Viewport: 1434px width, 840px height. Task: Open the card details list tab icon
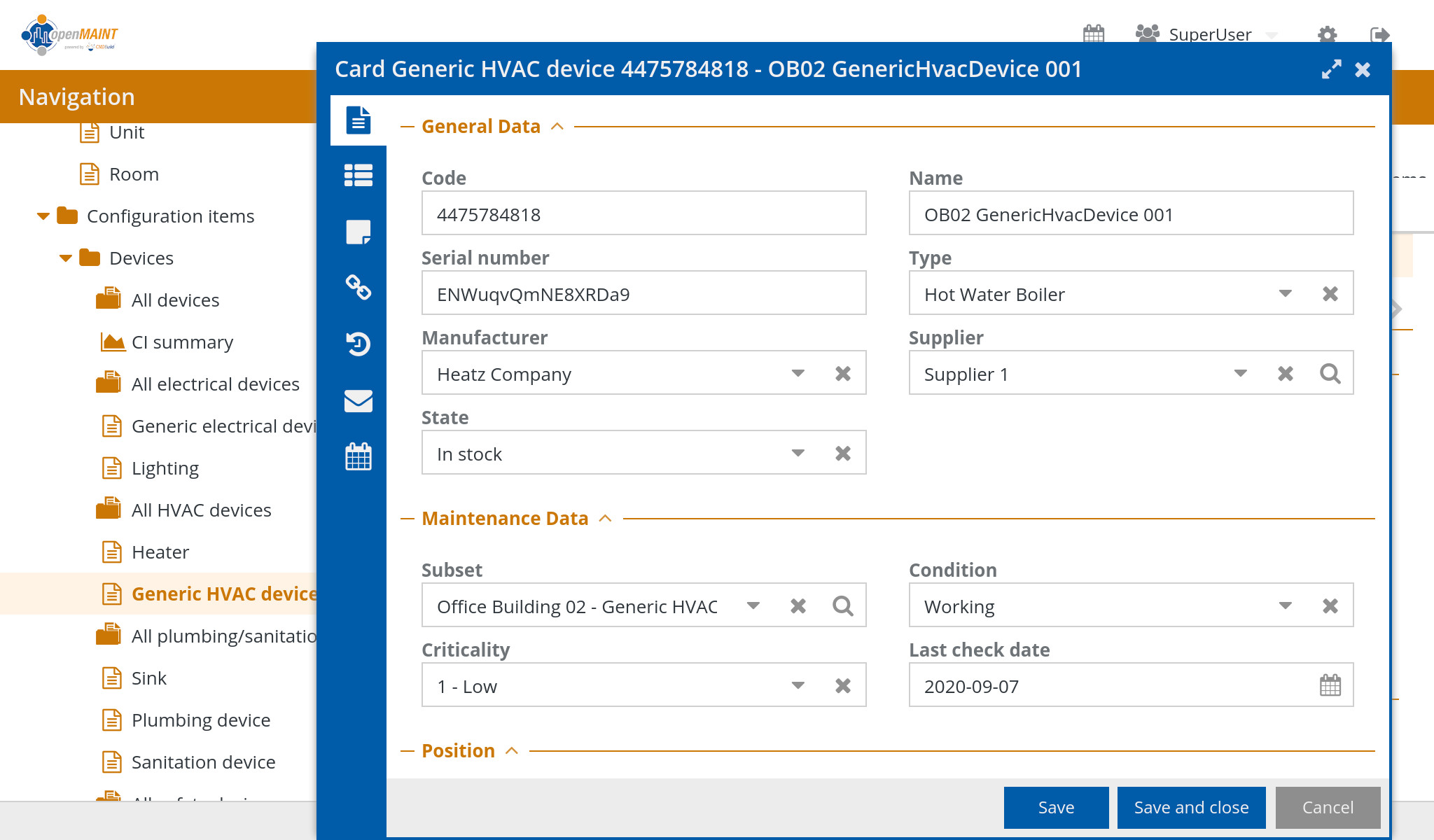358,175
